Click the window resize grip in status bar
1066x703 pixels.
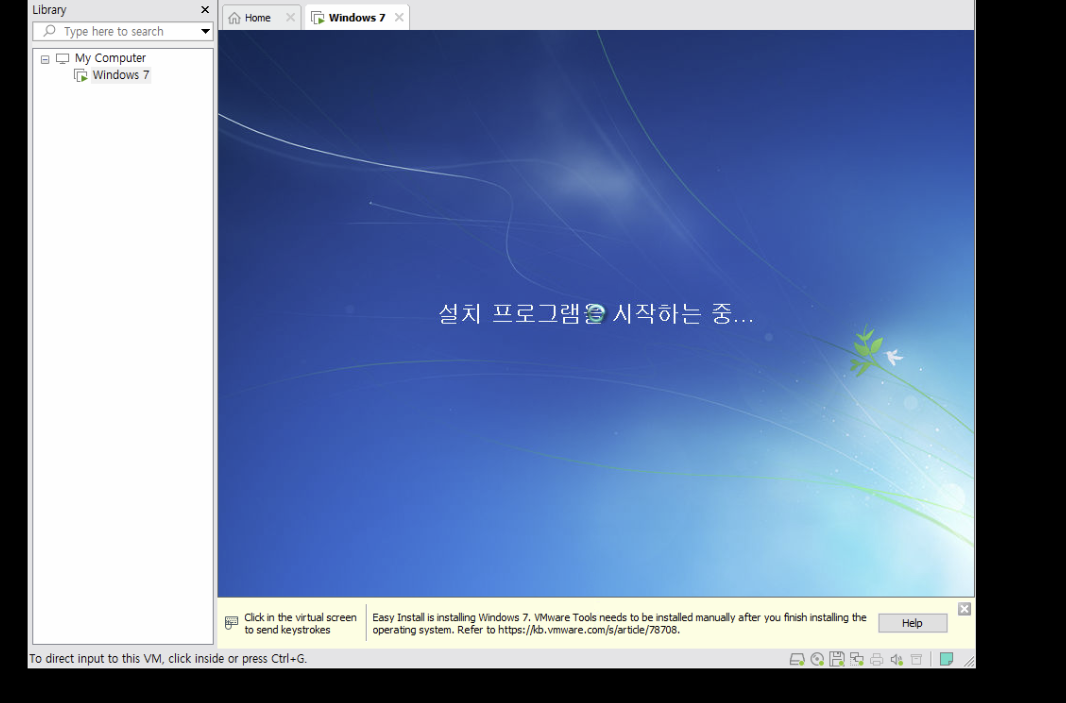click(x=969, y=660)
